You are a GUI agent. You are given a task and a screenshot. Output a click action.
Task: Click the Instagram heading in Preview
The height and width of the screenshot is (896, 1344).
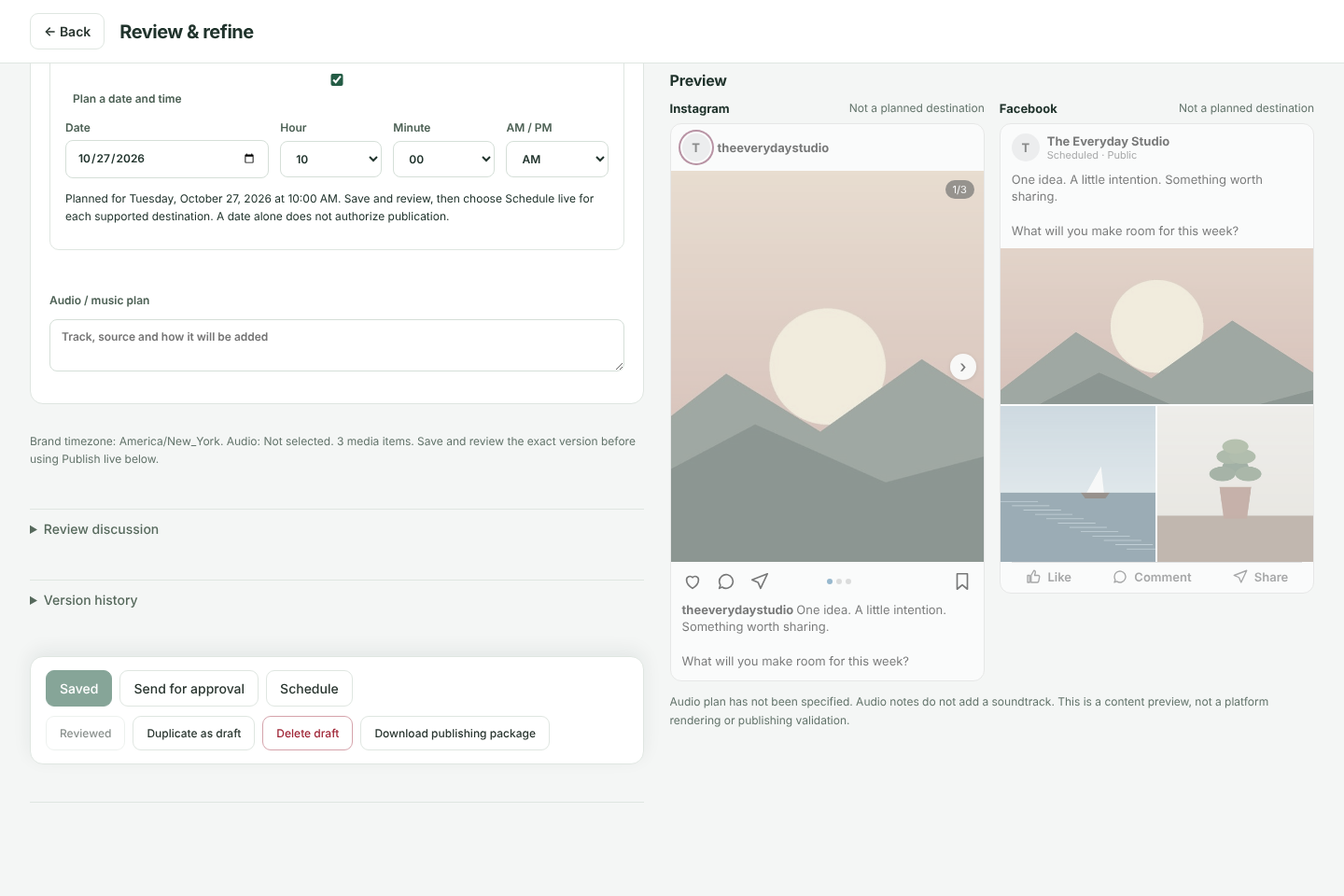coord(699,109)
